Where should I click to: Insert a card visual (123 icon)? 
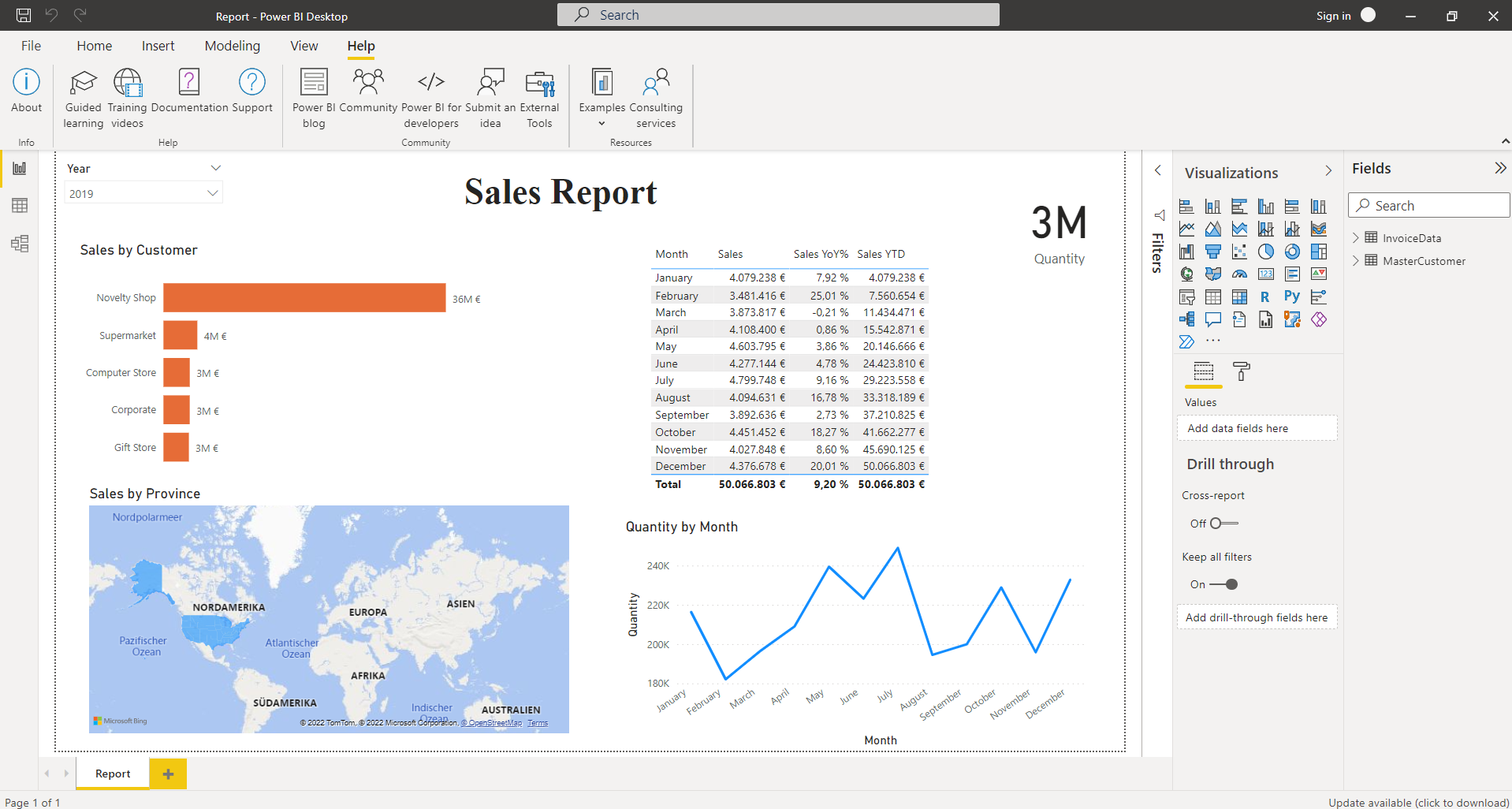1266,274
